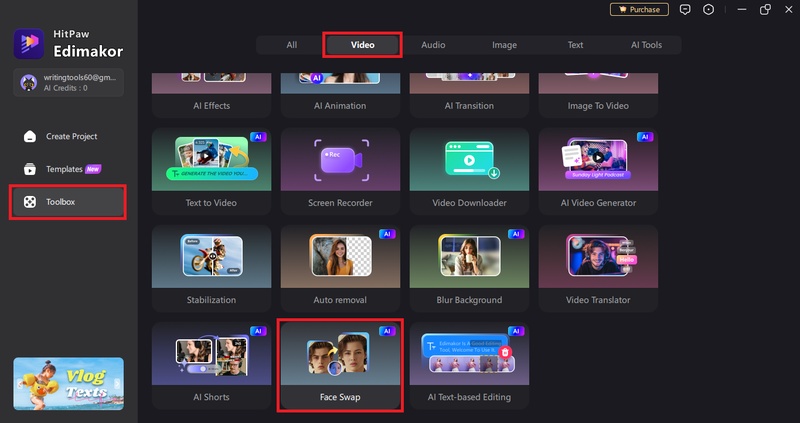800x423 pixels.
Task: Open the AI Animation tool card
Action: [340, 95]
